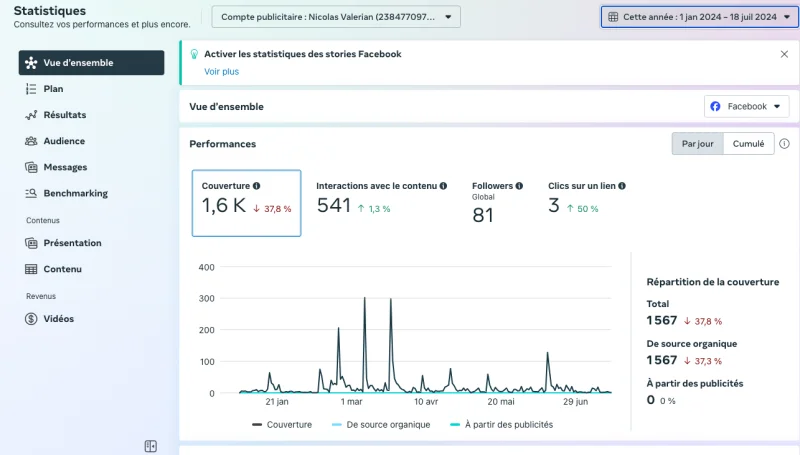Collapse the sidebar with the panel icon
Viewport: 800px width, 455px height.
point(150,446)
